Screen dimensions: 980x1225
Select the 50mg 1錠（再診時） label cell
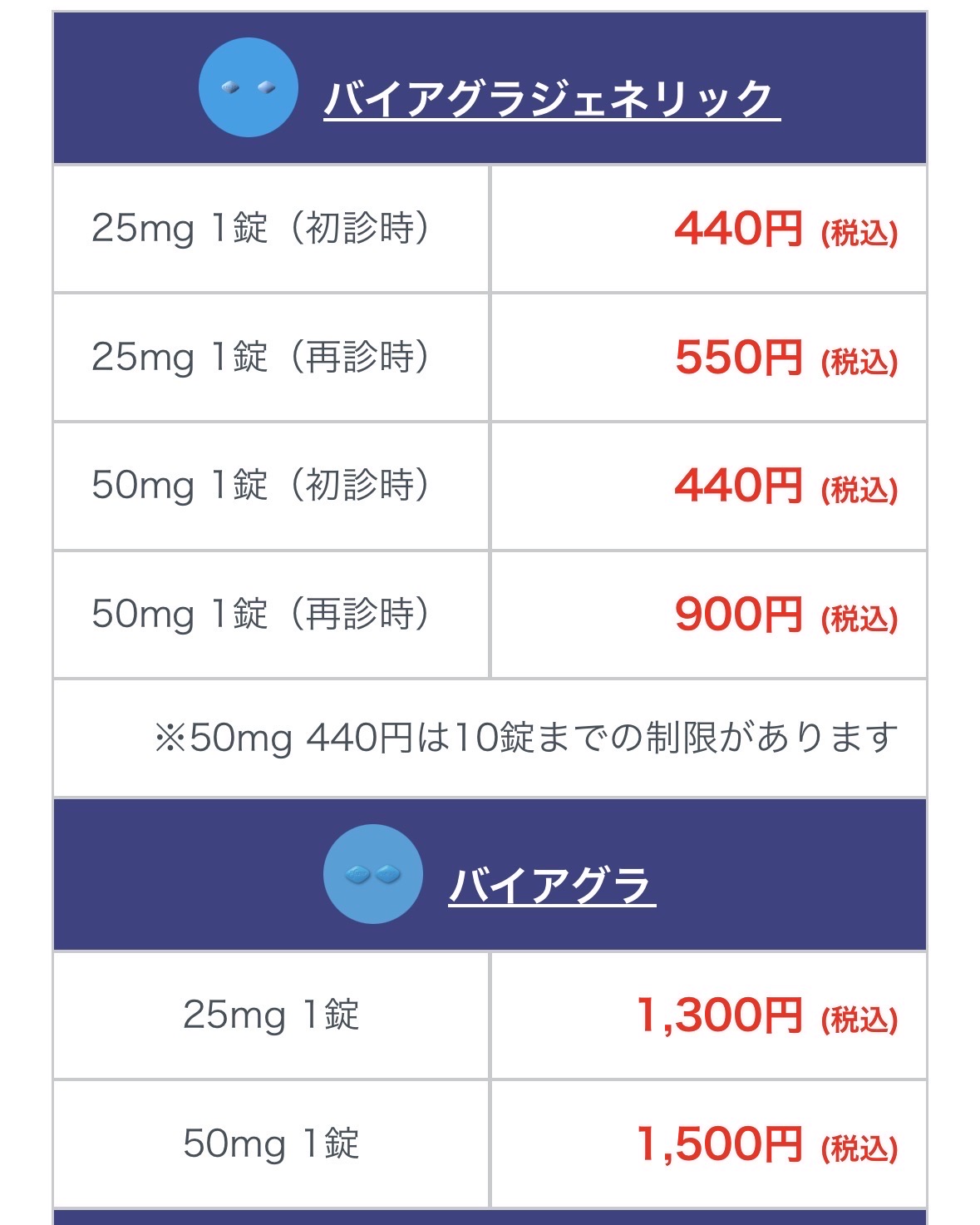click(x=261, y=614)
